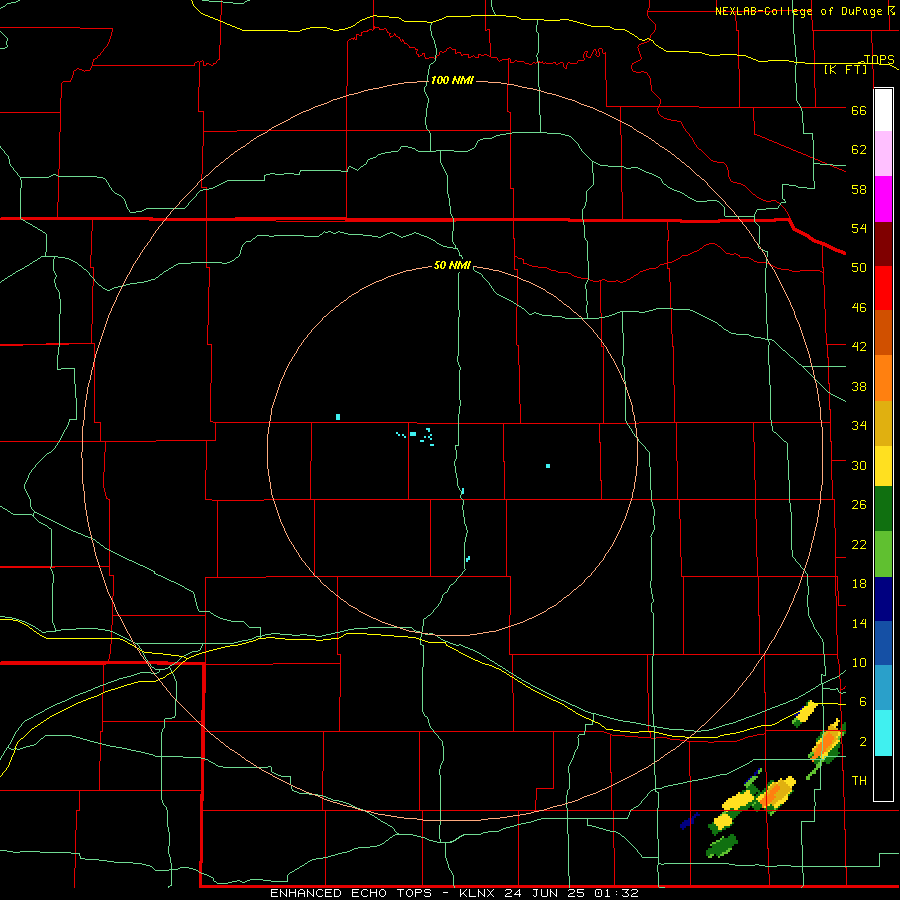Click the 2 legend value
This screenshot has height=900, width=900.
click(863, 742)
